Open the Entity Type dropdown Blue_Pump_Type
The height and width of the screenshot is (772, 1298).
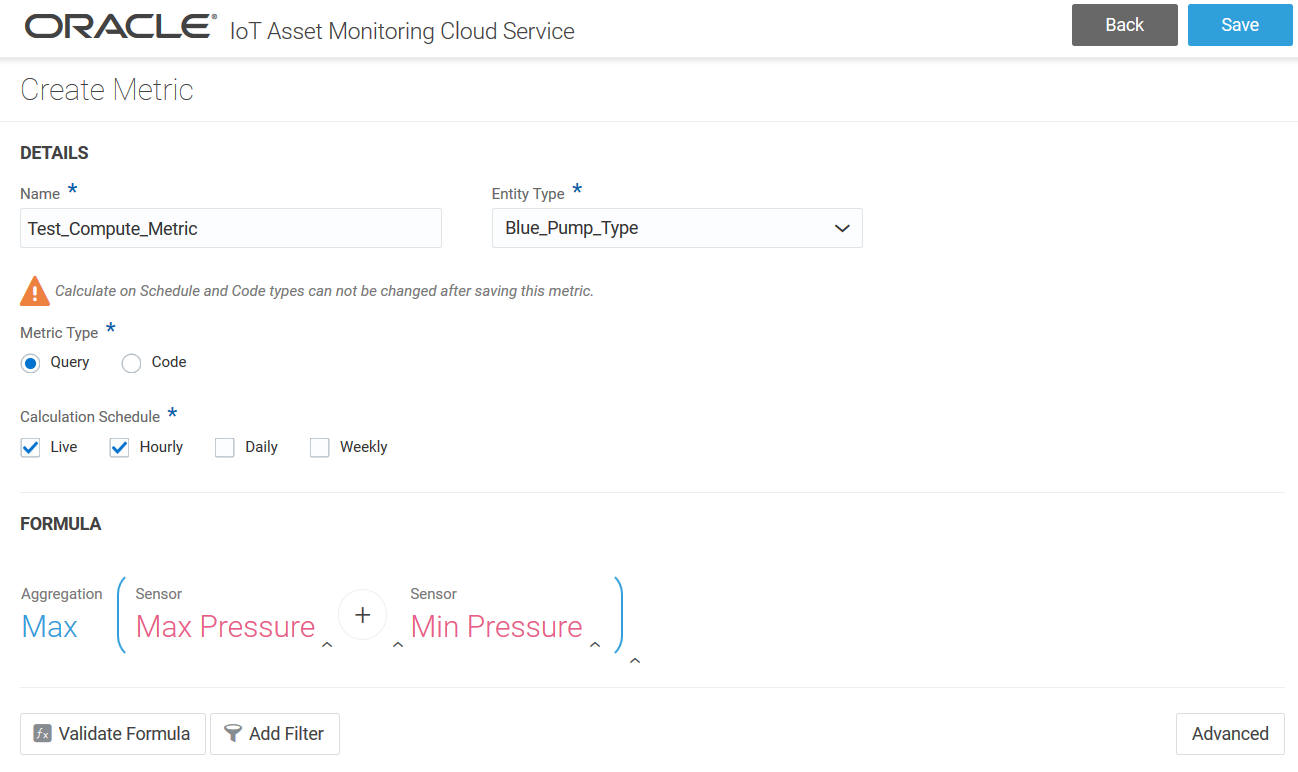click(677, 228)
